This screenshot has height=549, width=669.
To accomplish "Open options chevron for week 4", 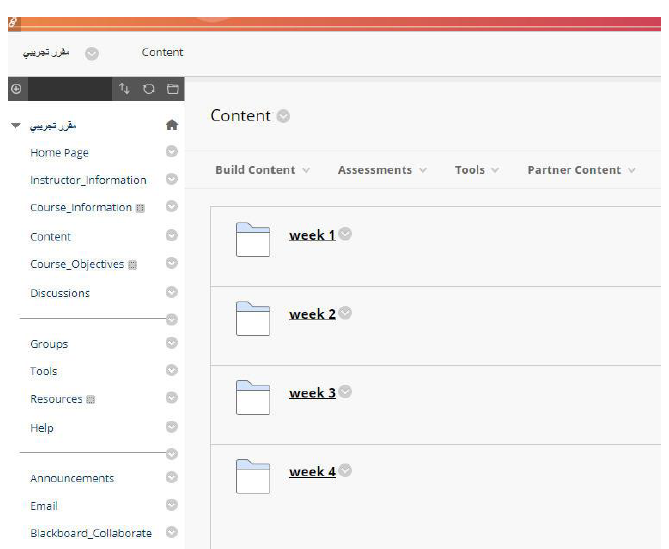I will point(345,470).
